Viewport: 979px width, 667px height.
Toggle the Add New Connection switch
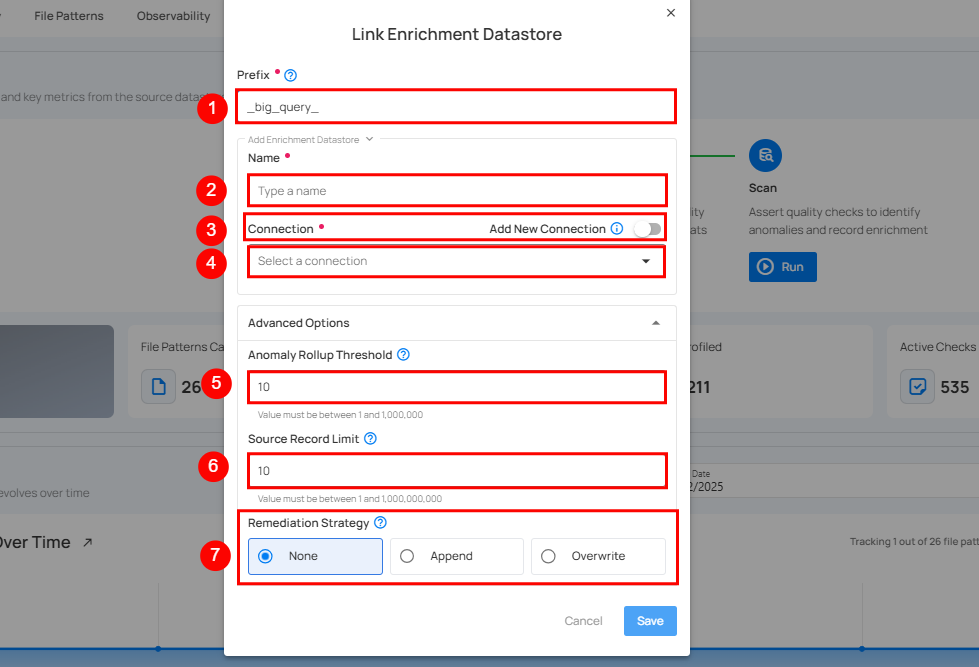click(647, 229)
